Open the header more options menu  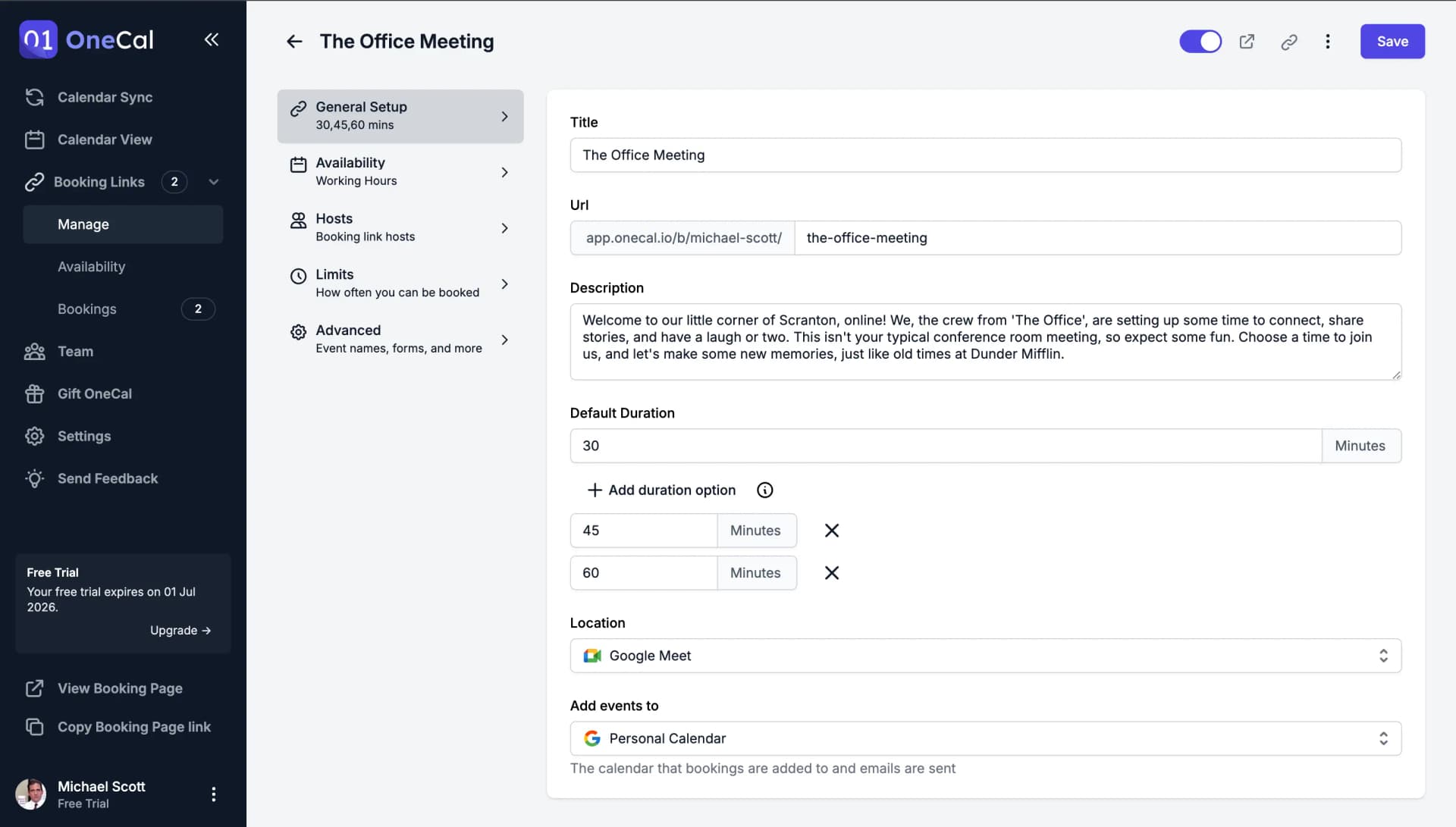click(x=1327, y=42)
